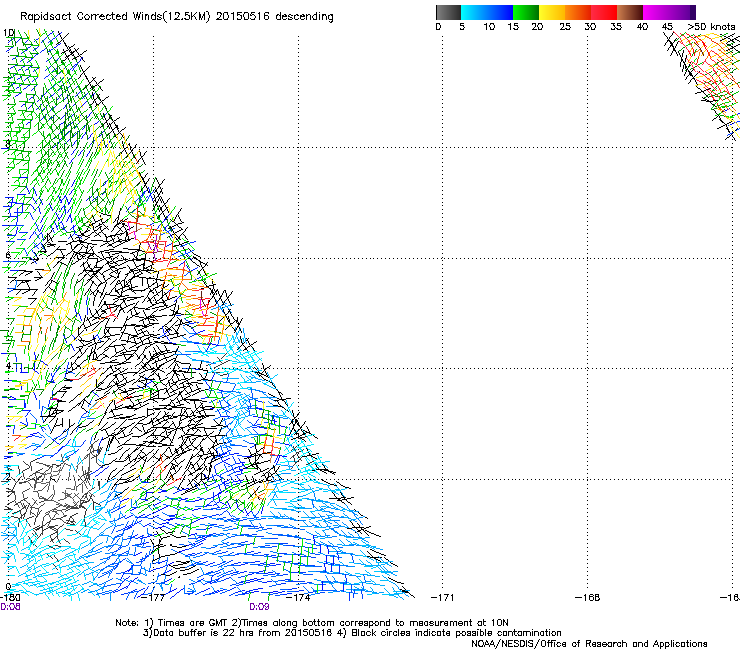Image resolution: width=740 pixels, height=650 pixels.
Task: Click the brown 35-40 knots legend swatch
Action: 630,12
